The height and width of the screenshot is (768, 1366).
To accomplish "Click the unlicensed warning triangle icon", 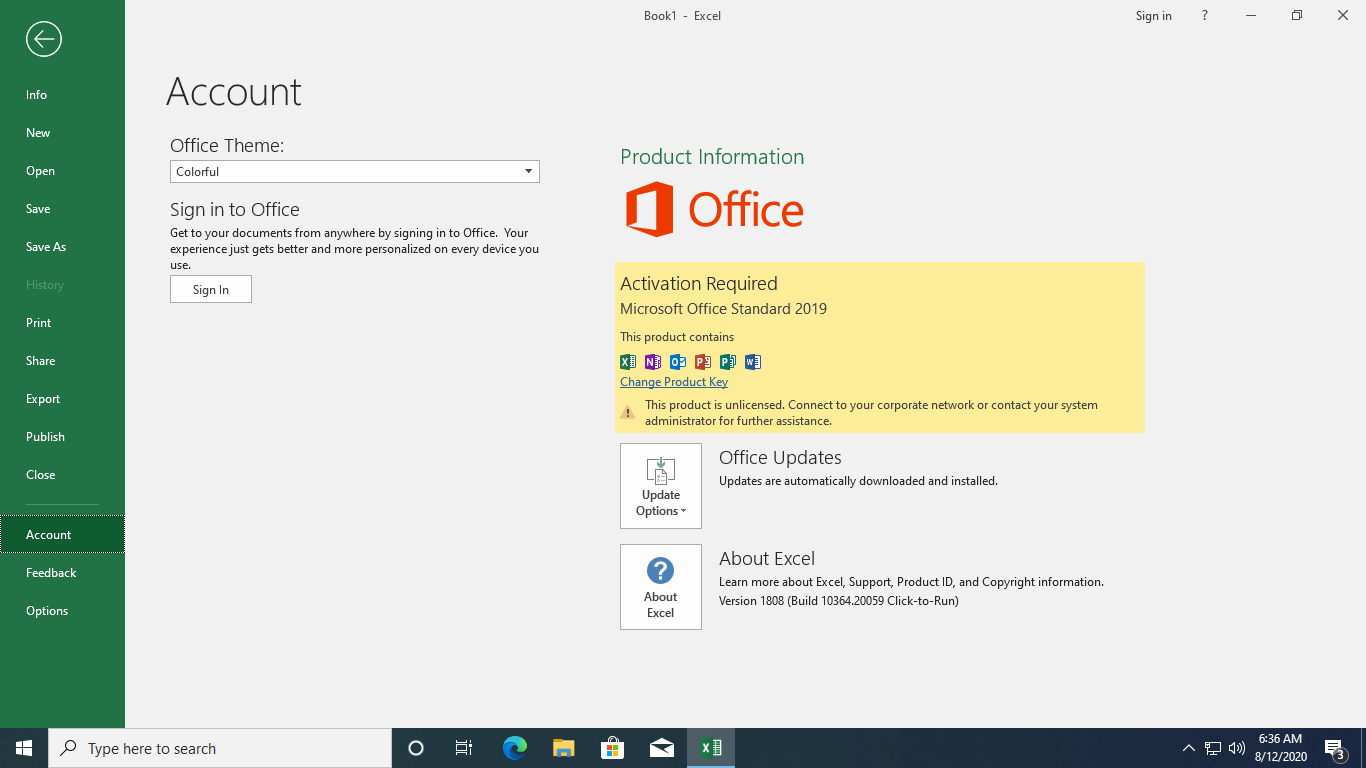I will [627, 412].
